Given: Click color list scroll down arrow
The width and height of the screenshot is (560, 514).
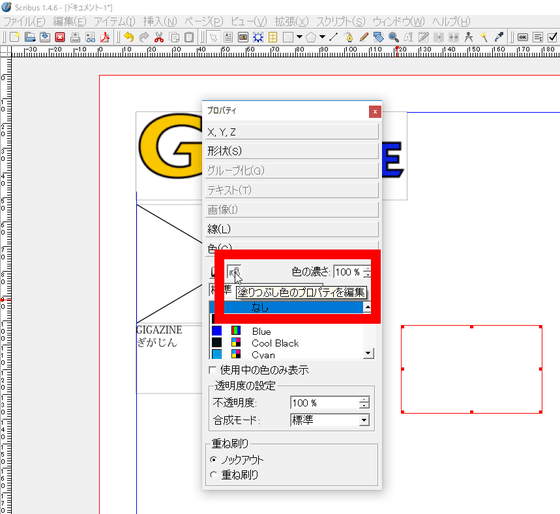Looking at the screenshot, I should pyautogui.click(x=368, y=353).
